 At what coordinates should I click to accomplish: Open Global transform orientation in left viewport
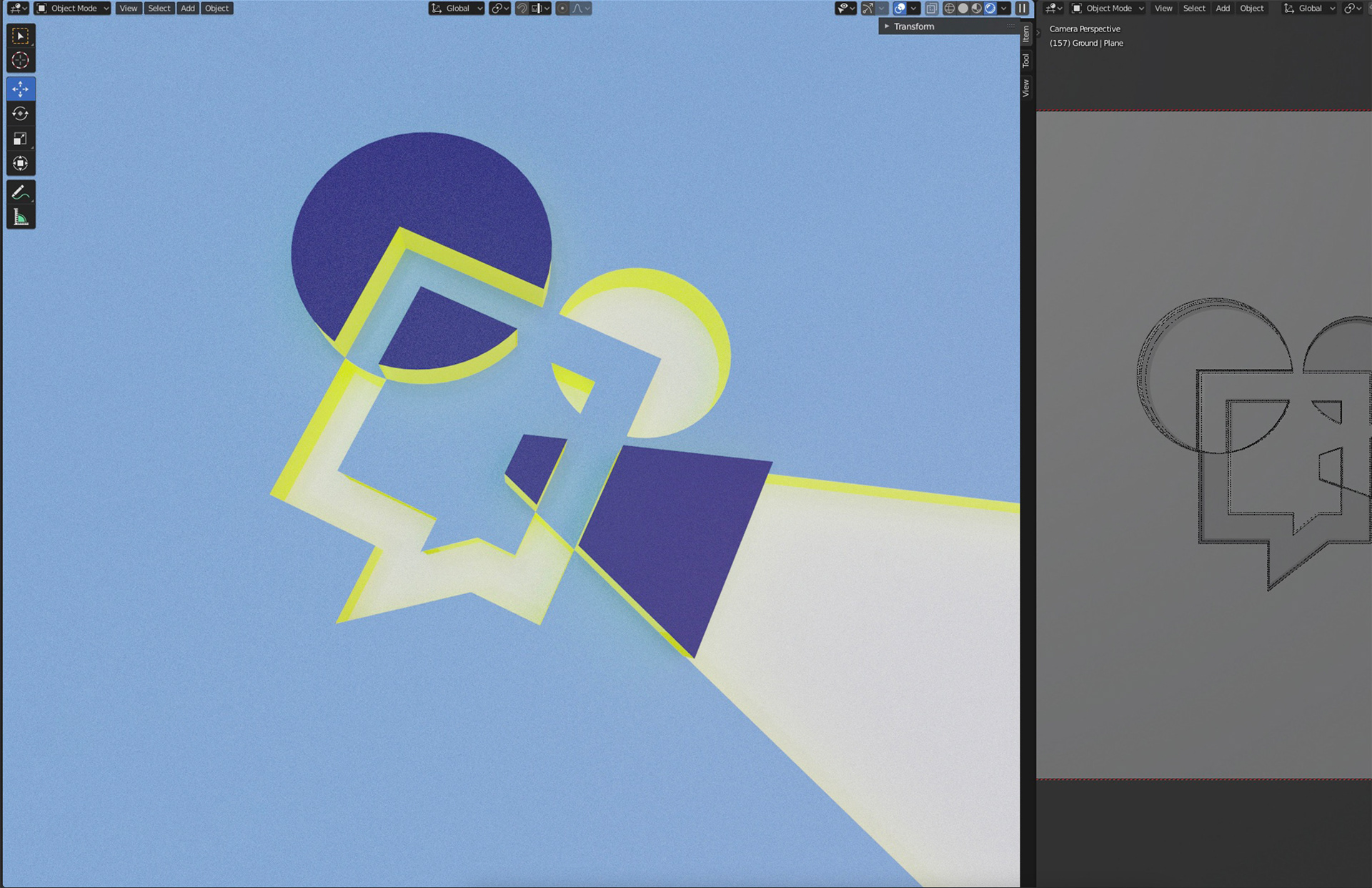pyautogui.click(x=457, y=9)
